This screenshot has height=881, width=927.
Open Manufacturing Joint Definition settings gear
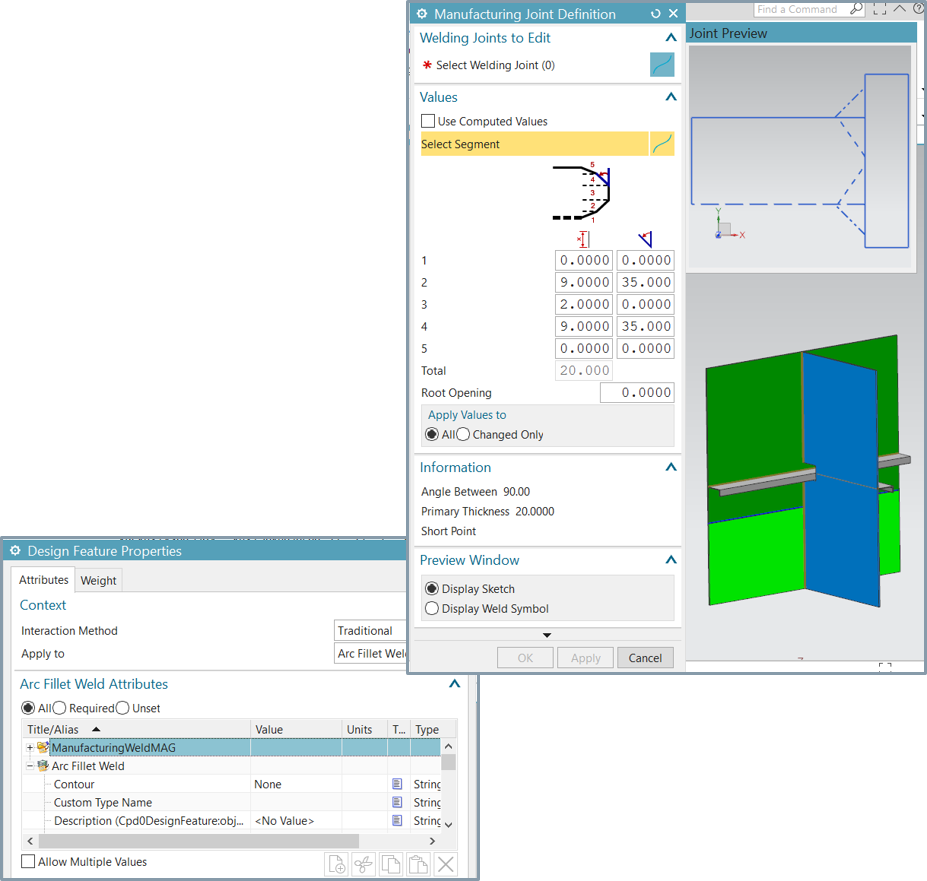pyautogui.click(x=422, y=14)
